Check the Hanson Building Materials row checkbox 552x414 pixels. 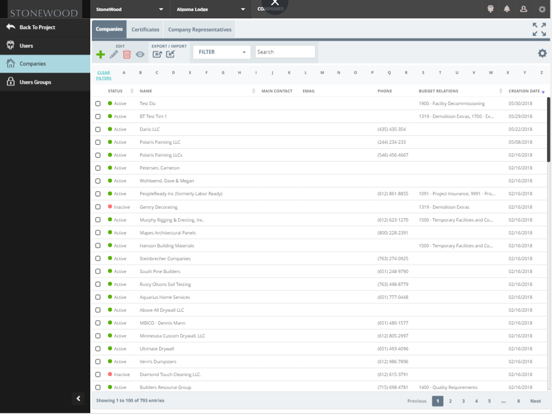click(98, 245)
